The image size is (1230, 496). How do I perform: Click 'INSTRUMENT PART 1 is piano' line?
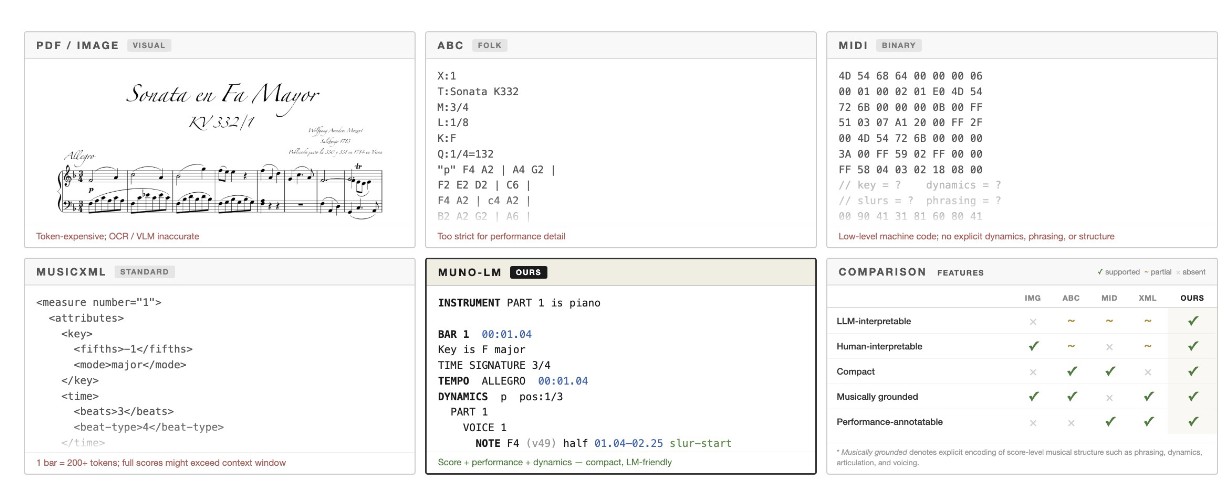(x=519, y=302)
